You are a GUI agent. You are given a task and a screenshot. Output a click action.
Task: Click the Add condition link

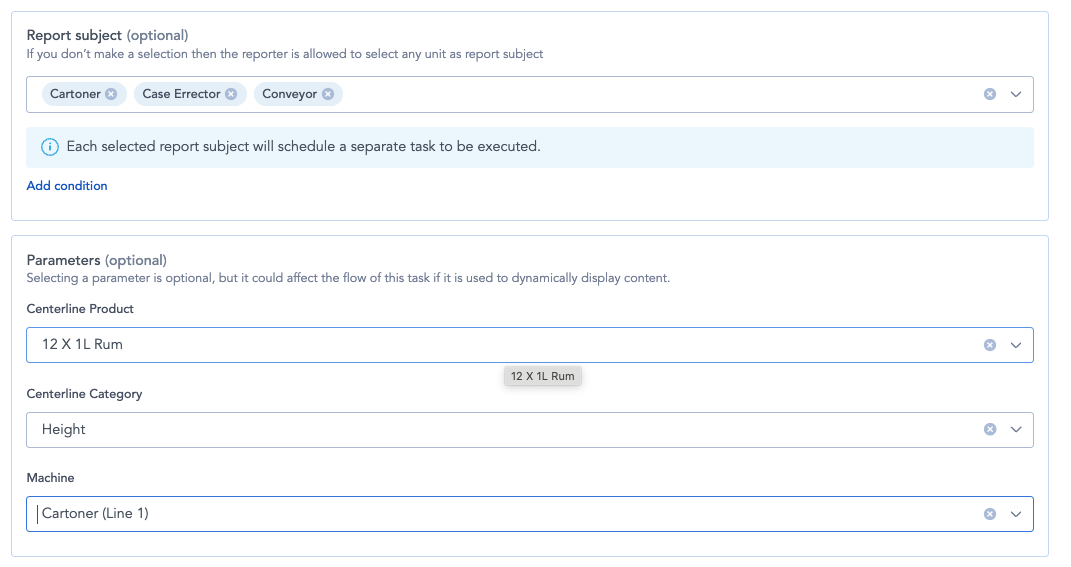click(67, 186)
